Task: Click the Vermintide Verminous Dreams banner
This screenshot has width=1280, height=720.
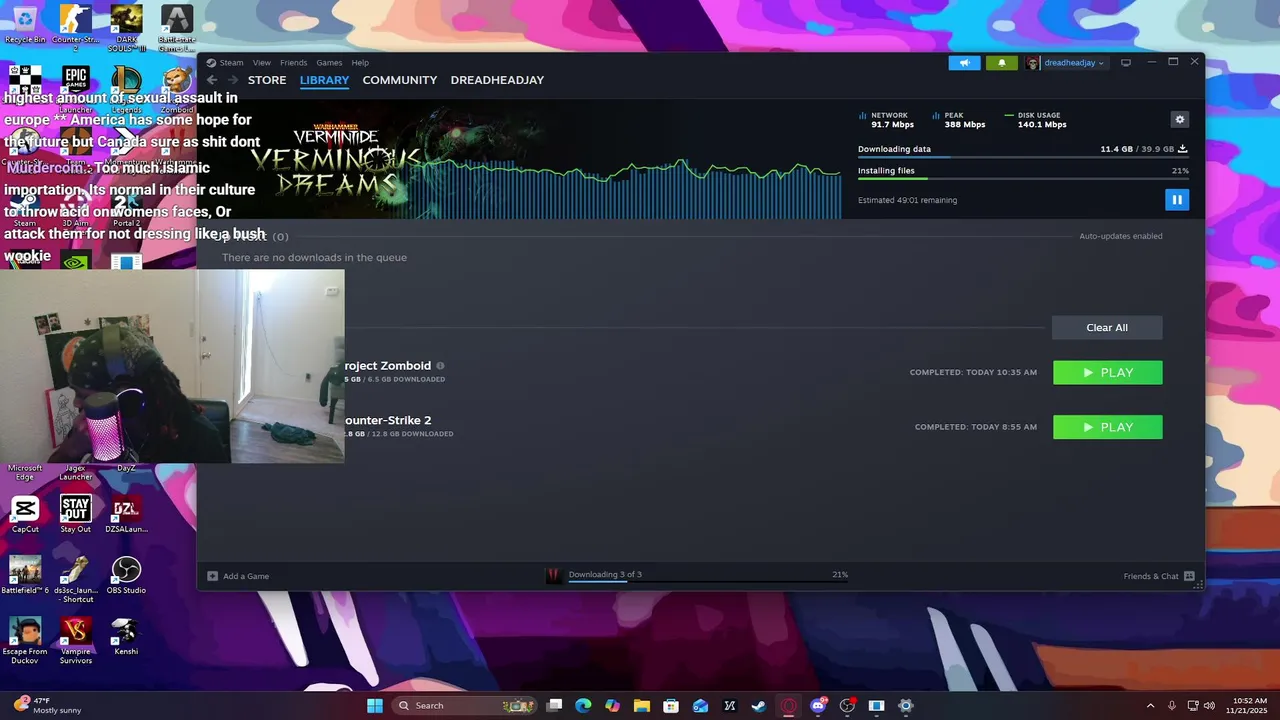Action: click(x=335, y=160)
